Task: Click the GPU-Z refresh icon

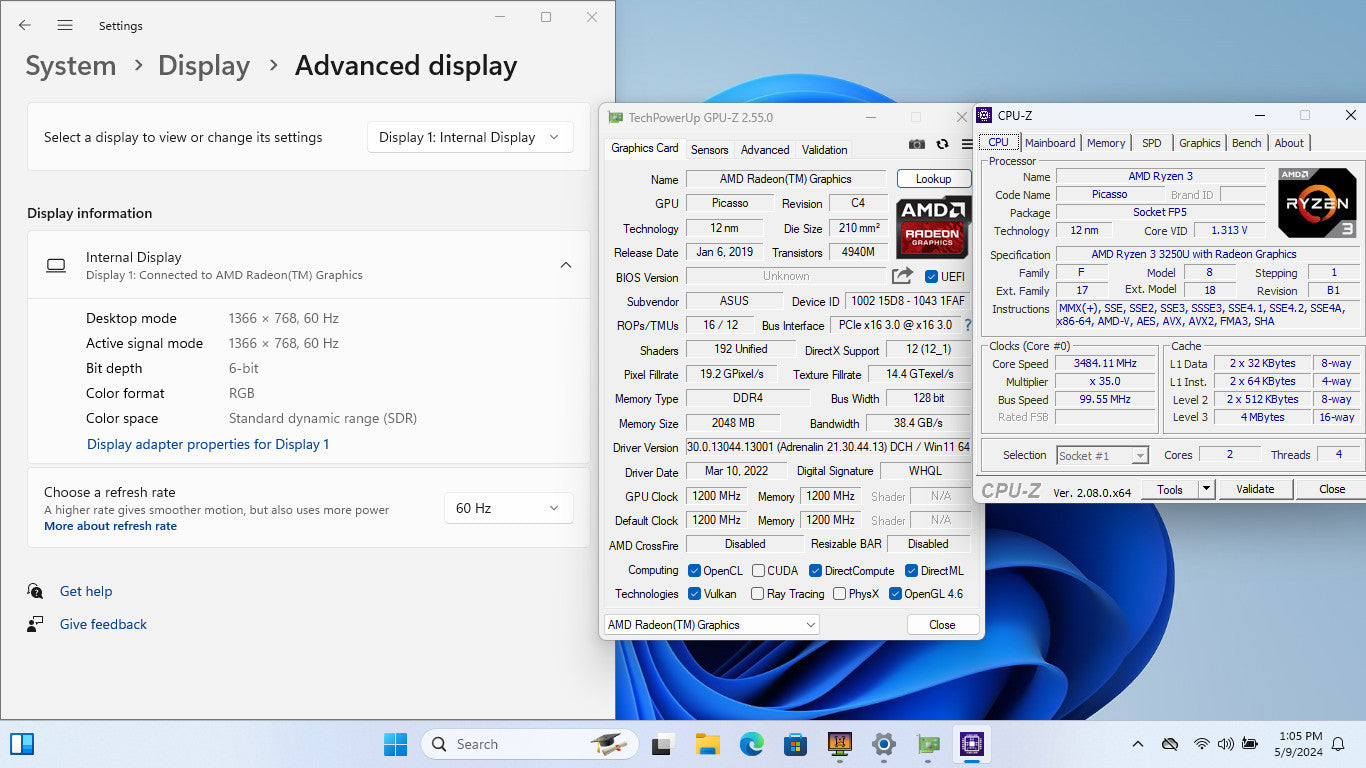Action: (x=942, y=144)
